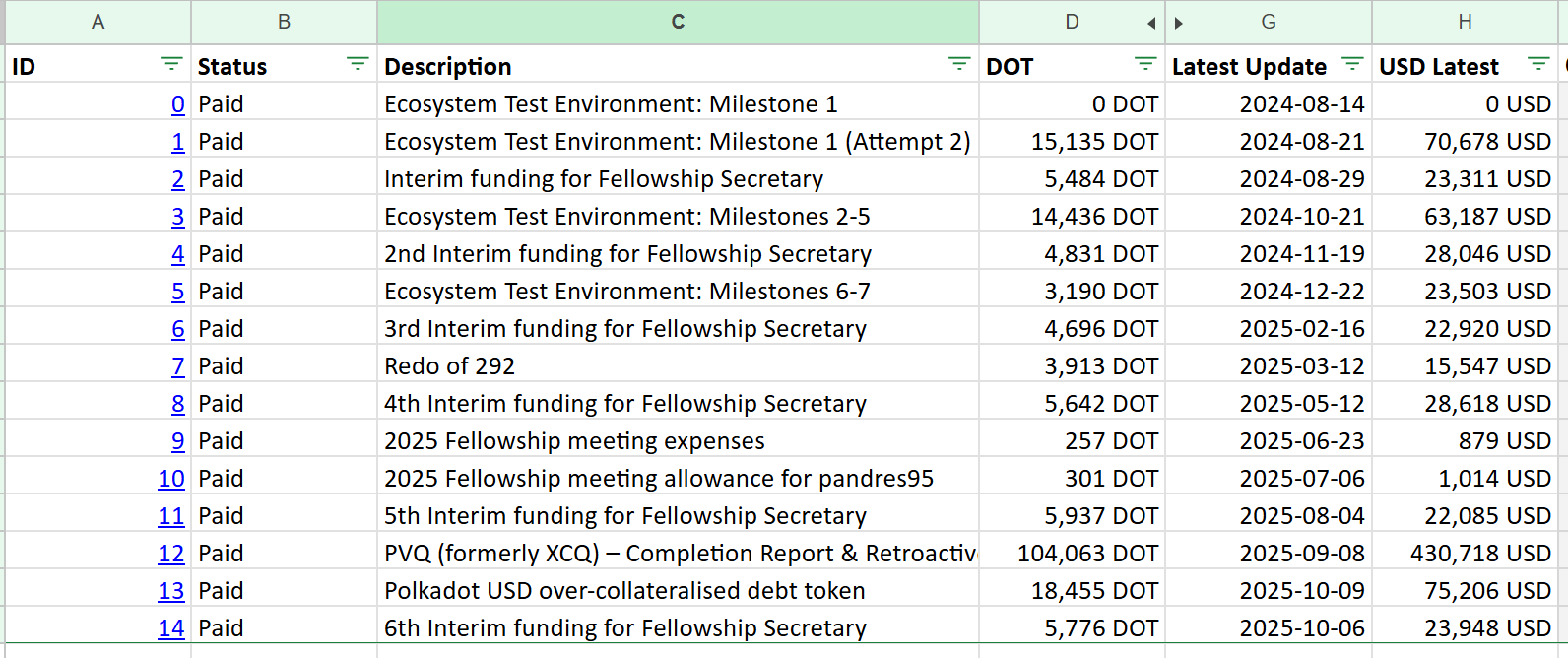Click the 430,718 USD cell
This screenshot has width=1568, height=658.
click(1465, 554)
